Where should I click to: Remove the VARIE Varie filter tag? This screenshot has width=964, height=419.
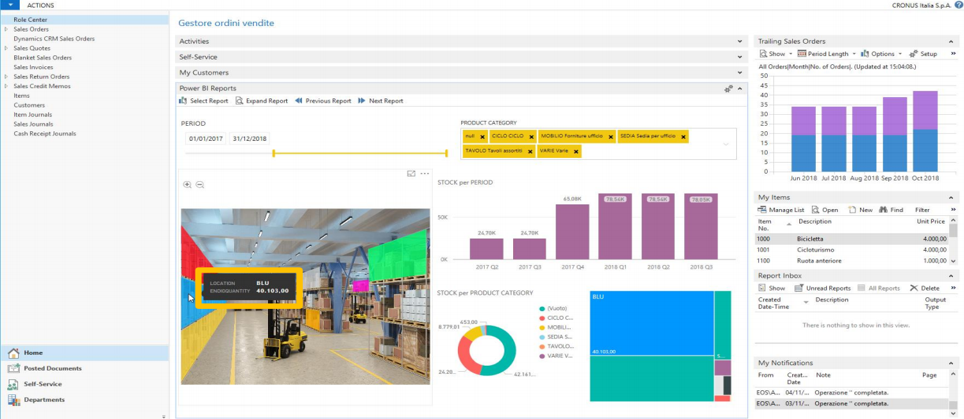(576, 152)
